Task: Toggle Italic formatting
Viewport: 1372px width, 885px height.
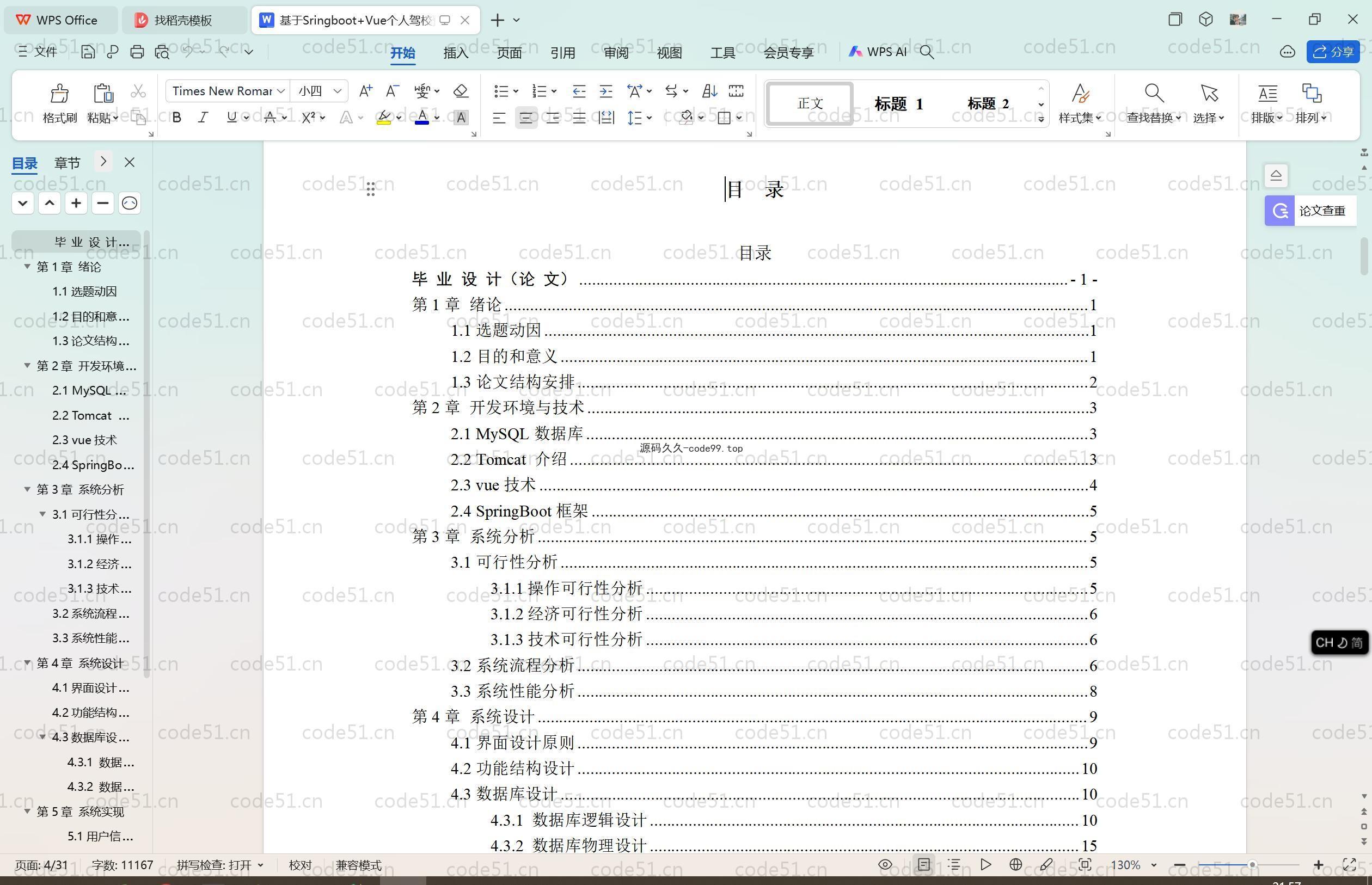Action: [x=203, y=118]
